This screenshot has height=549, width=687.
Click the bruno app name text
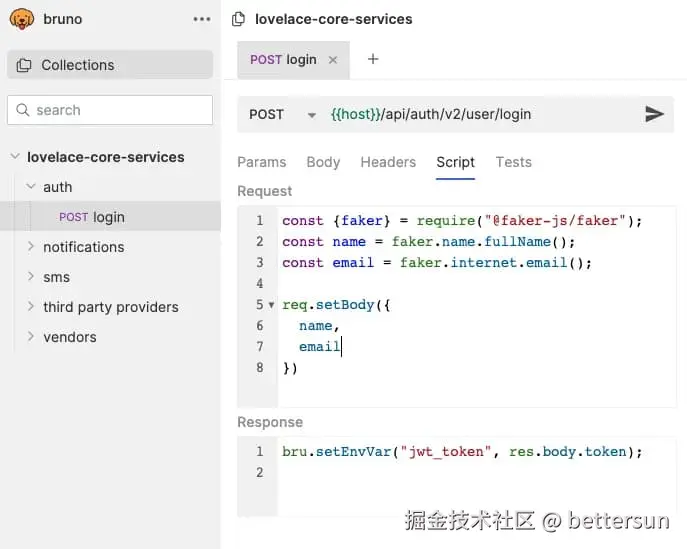pyautogui.click(x=63, y=19)
